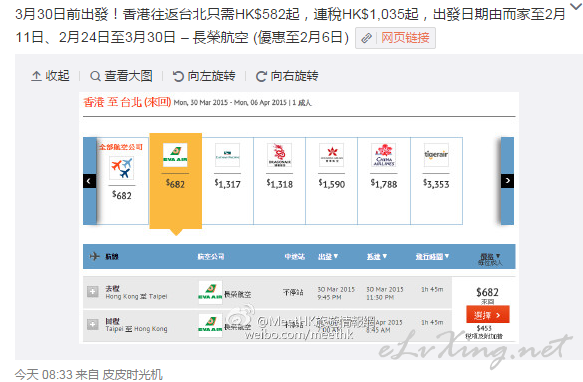The height and width of the screenshot is (382, 583).
Task: Click the airplane icon in the table header
Action: pos(94,256)
